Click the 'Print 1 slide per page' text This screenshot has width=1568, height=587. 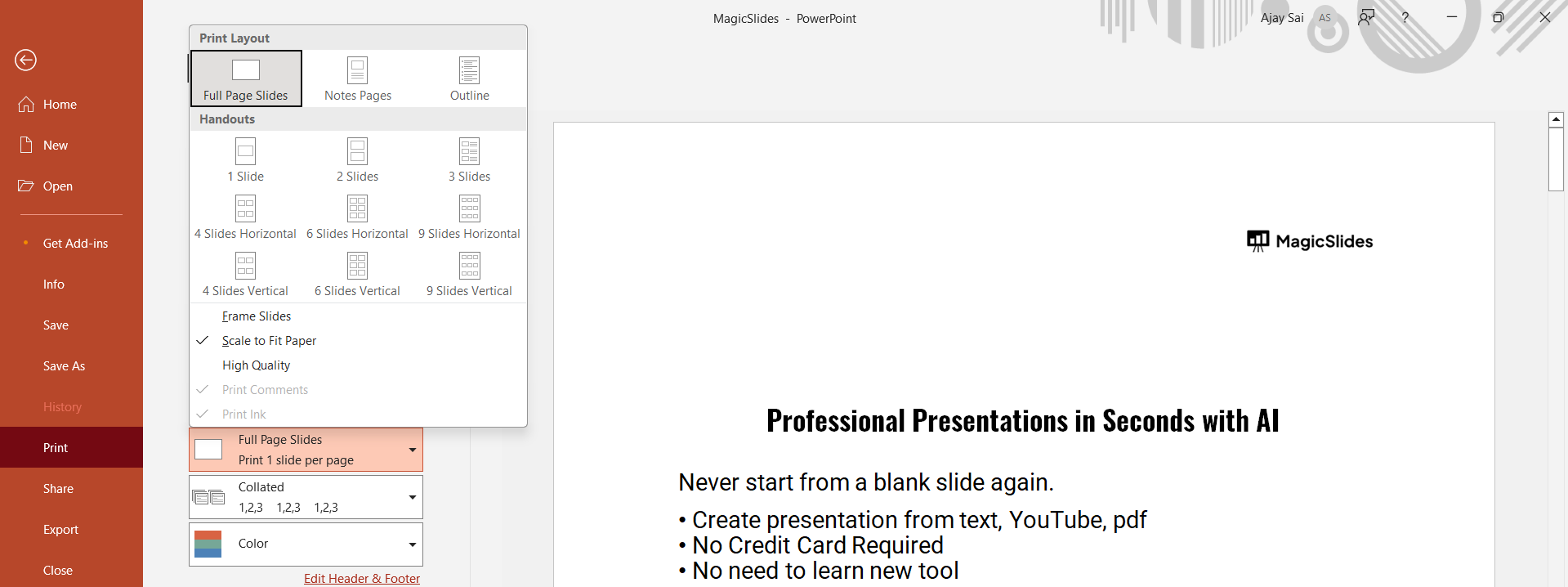point(296,460)
